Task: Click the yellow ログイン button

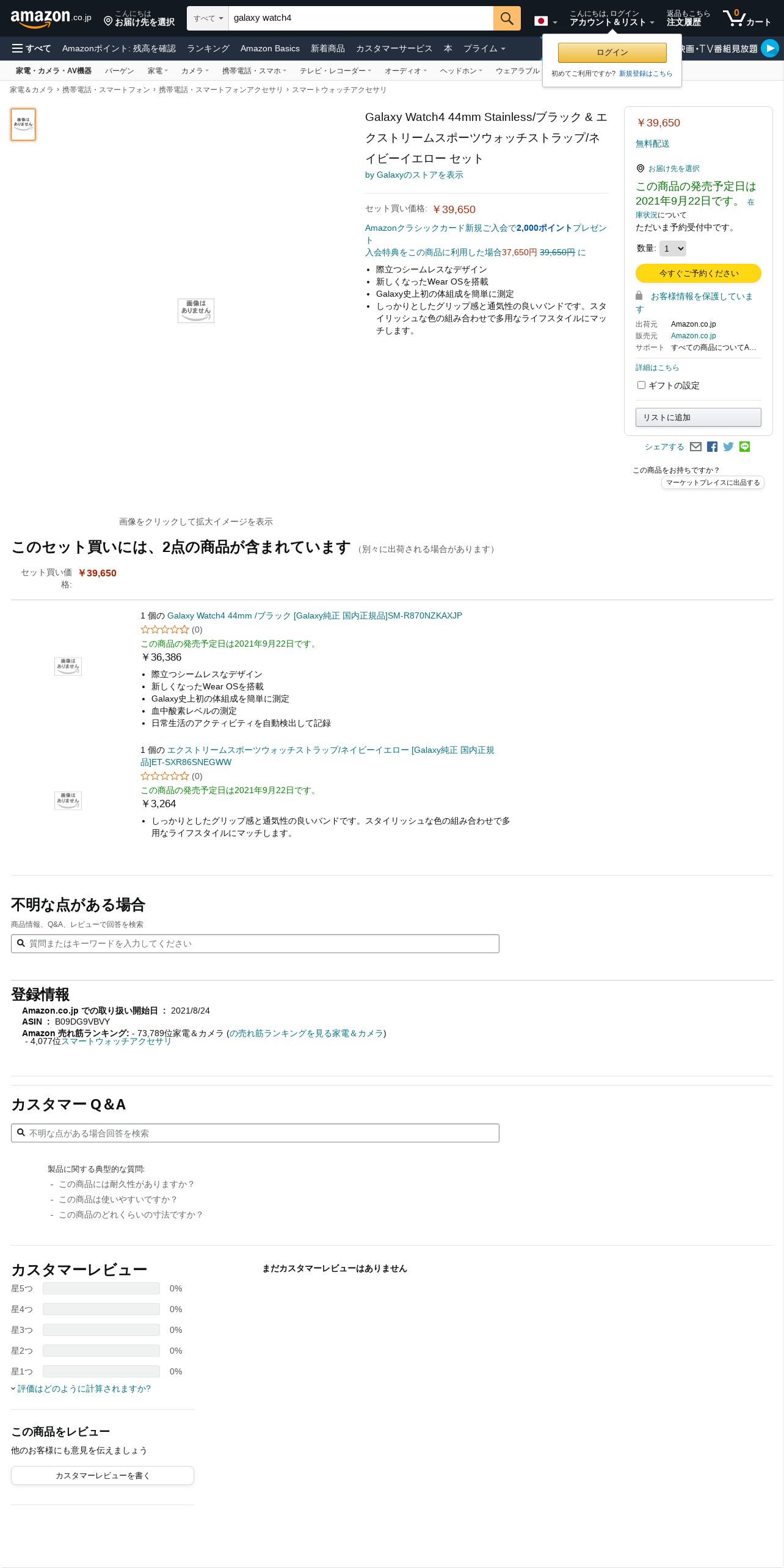Action: point(612,53)
